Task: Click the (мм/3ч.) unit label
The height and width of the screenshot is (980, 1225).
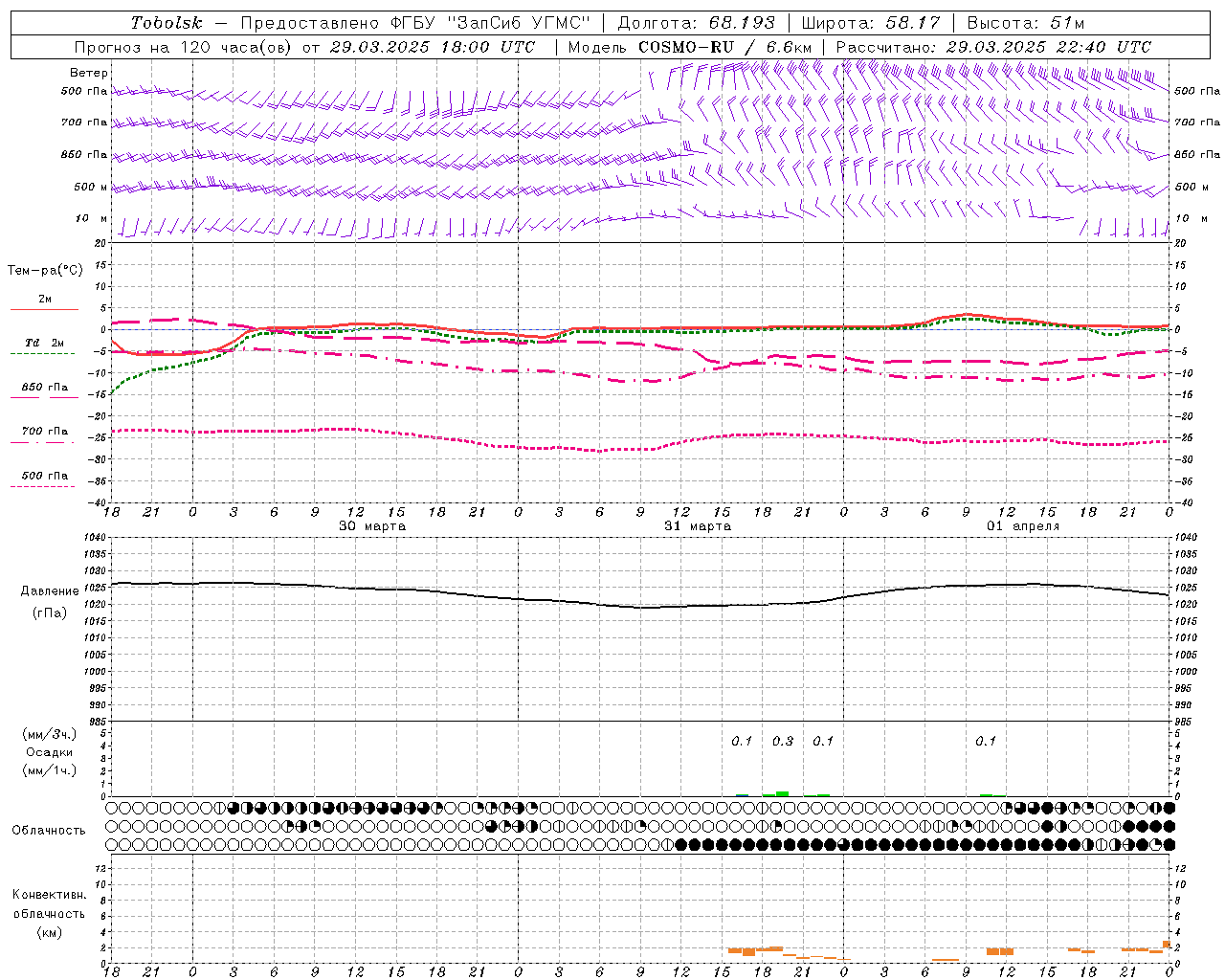Action: click(50, 734)
